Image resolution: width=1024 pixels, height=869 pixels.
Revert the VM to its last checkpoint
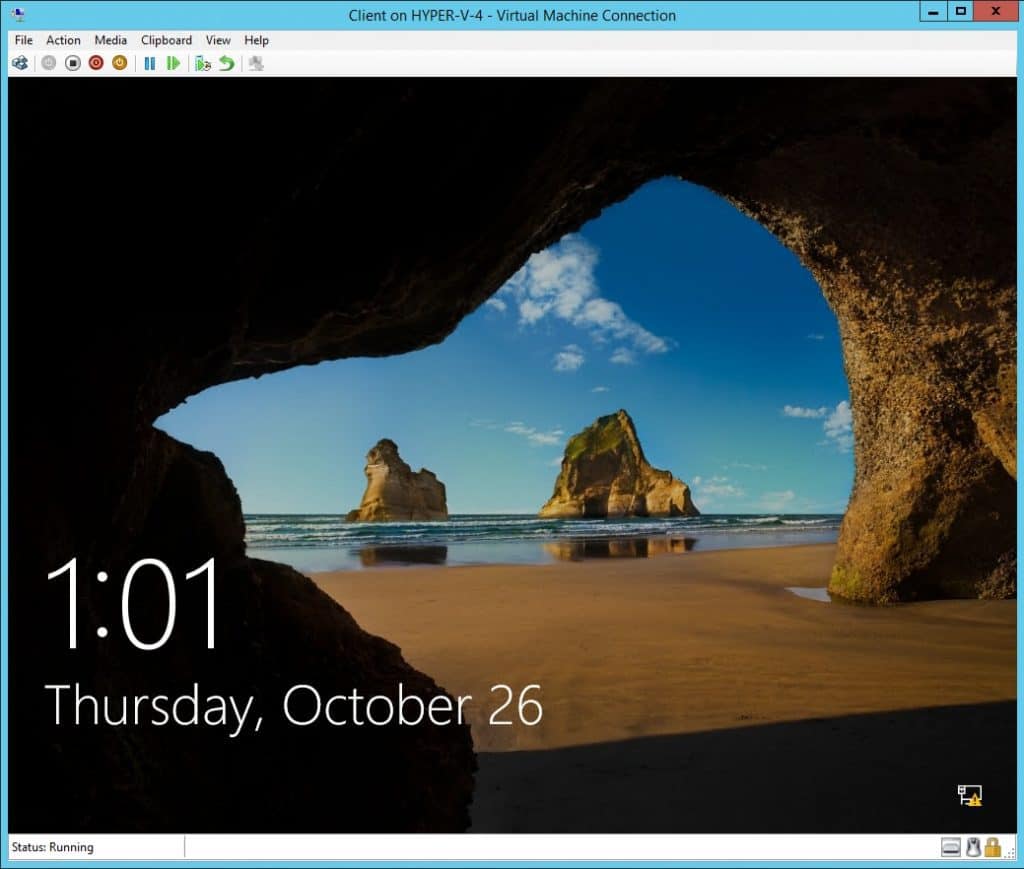(226, 63)
